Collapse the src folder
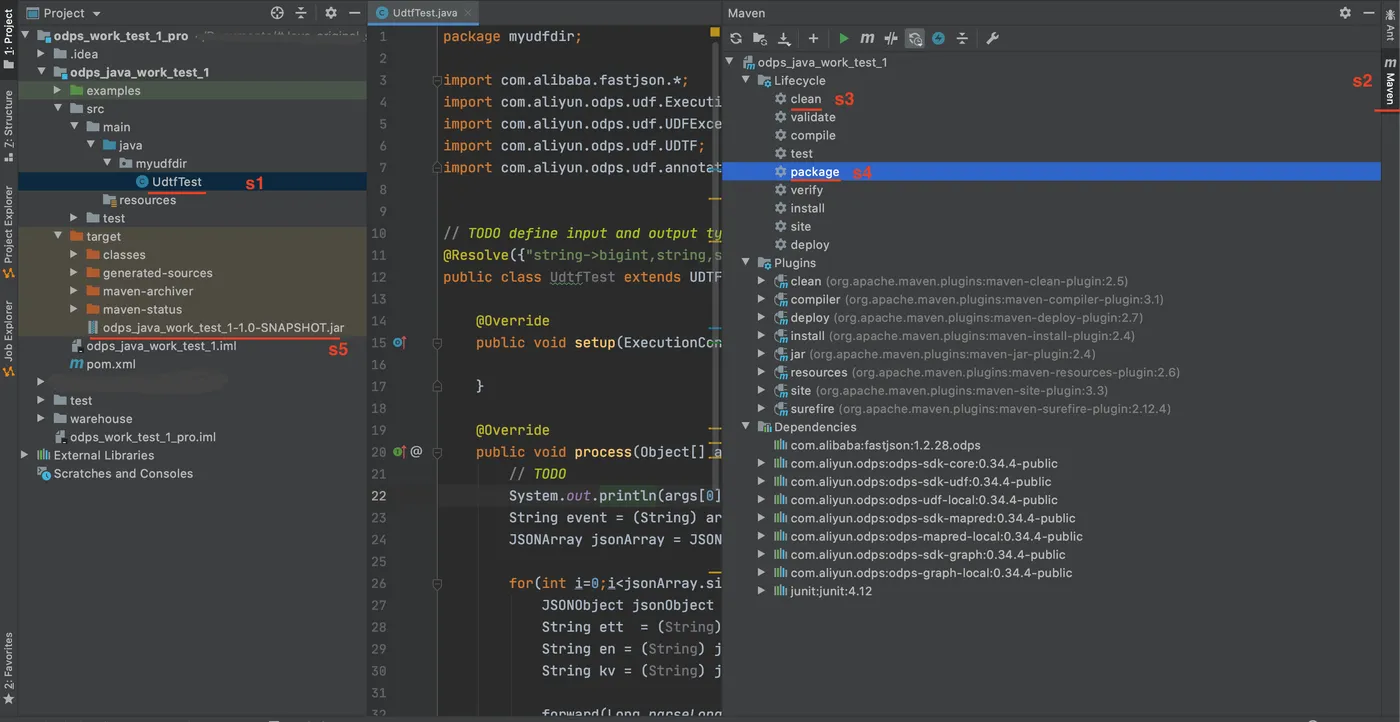Screen dimensions: 1400x722 pos(58,109)
